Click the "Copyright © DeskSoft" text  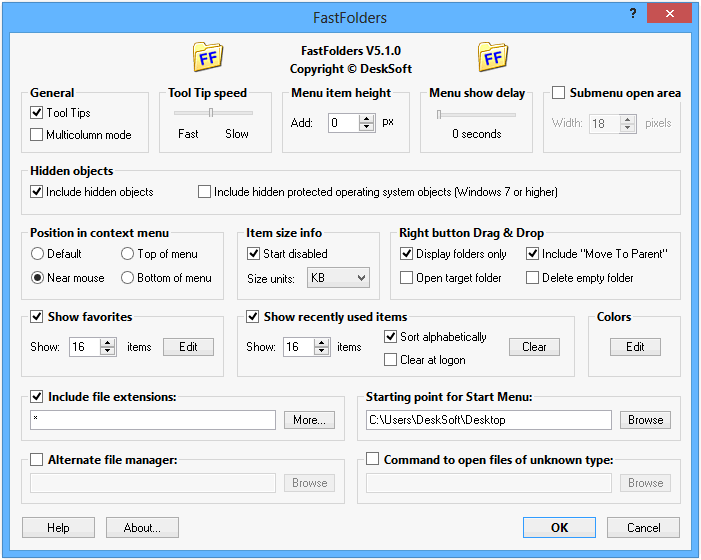[351, 69]
